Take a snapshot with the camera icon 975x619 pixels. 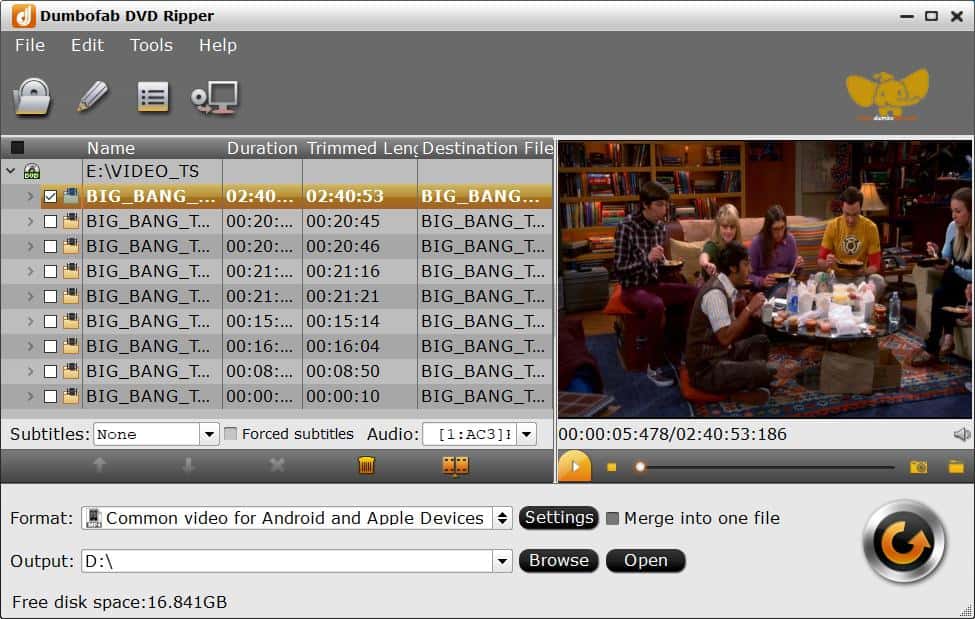click(x=917, y=466)
